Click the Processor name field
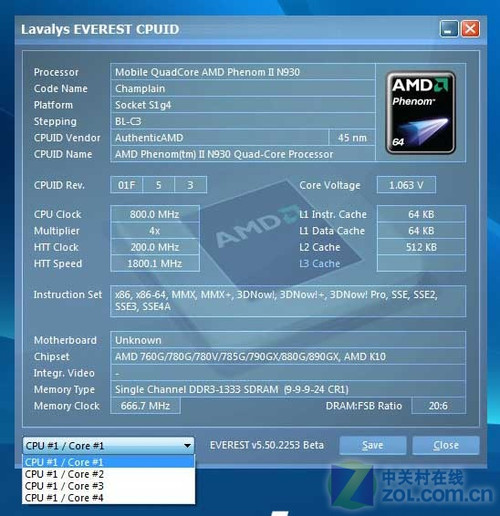 [x=243, y=72]
